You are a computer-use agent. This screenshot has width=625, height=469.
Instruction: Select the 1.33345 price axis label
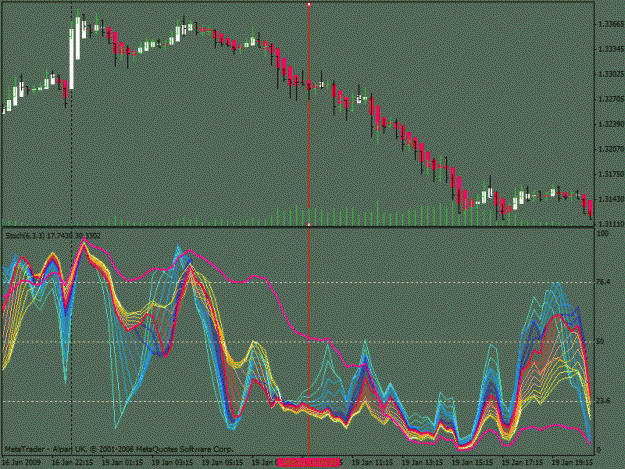611,49
